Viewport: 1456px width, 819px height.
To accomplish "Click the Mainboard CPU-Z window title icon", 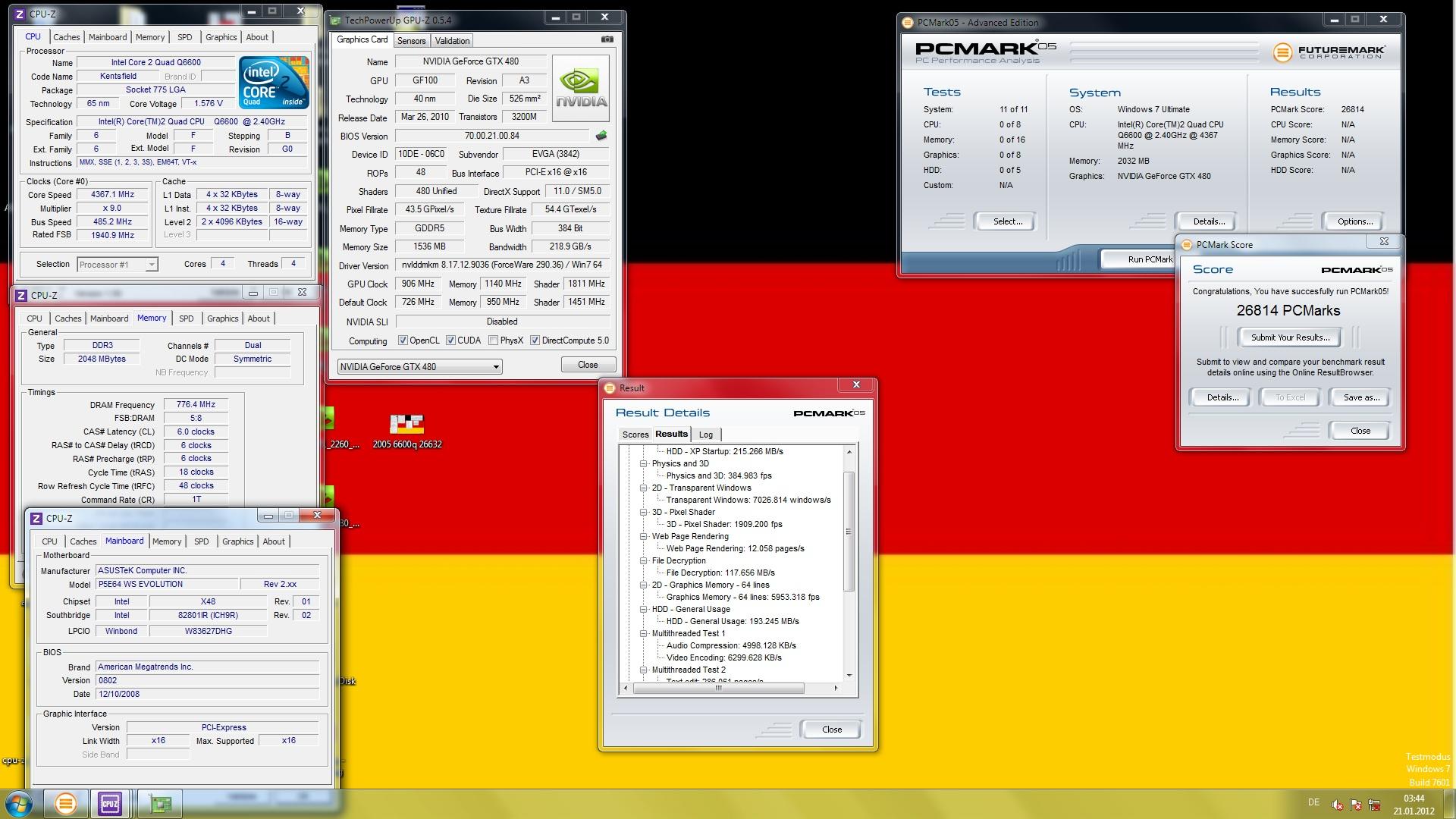I will coord(36,518).
